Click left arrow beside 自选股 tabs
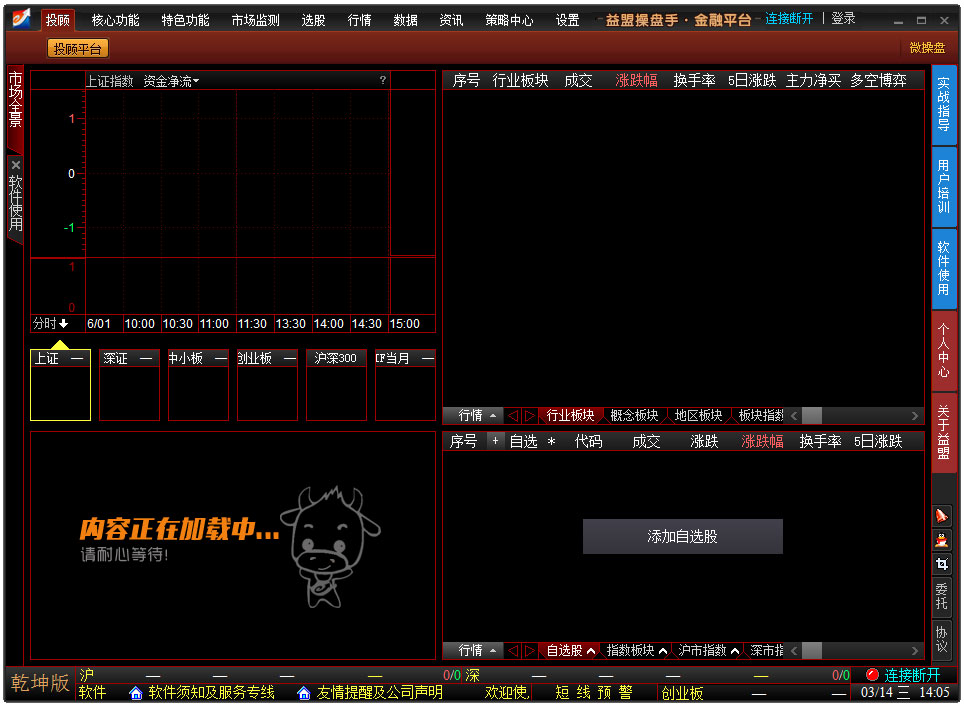This screenshot has width=964, height=707. [513, 650]
